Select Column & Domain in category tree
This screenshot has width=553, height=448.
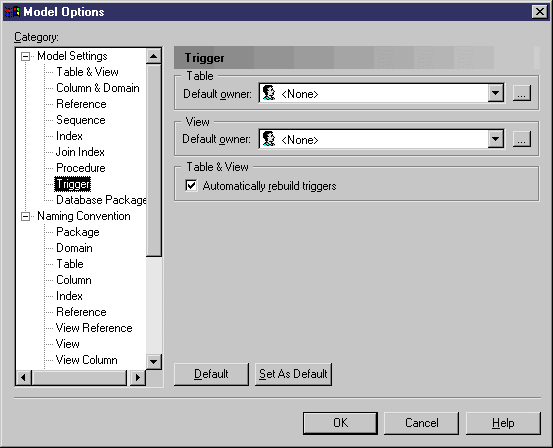[x=98, y=88]
